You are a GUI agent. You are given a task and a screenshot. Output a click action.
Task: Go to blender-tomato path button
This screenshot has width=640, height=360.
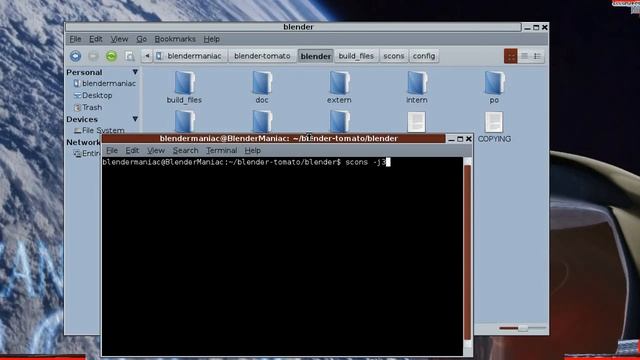(x=262, y=56)
